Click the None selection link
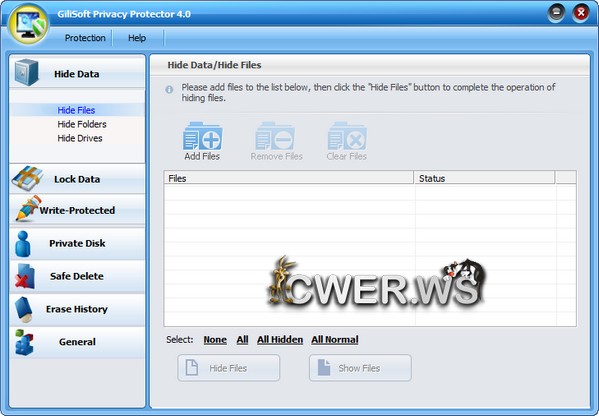This screenshot has height=416, width=599. point(215,340)
